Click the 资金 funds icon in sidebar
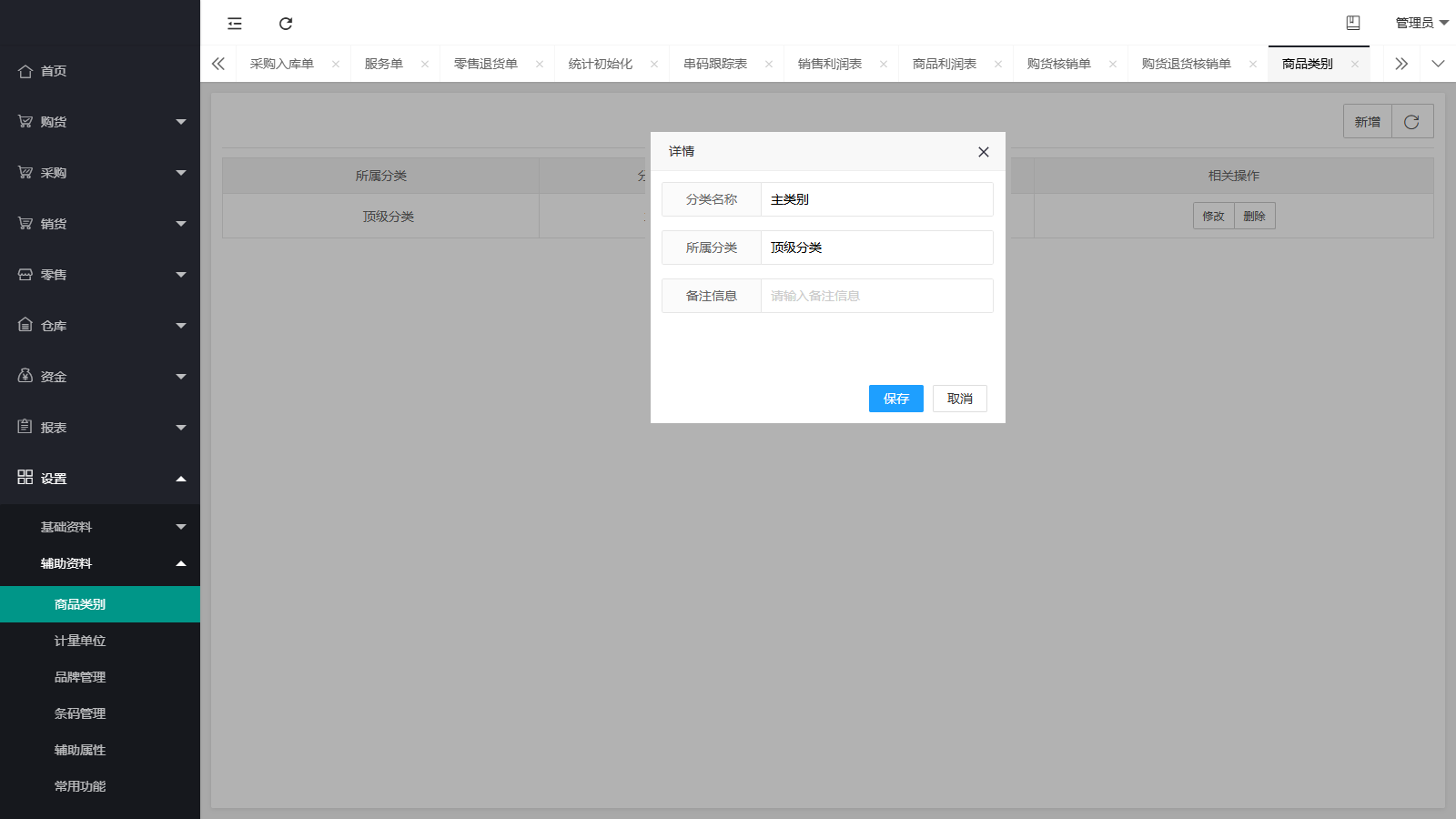Image resolution: width=1456 pixels, height=819 pixels. [25, 376]
